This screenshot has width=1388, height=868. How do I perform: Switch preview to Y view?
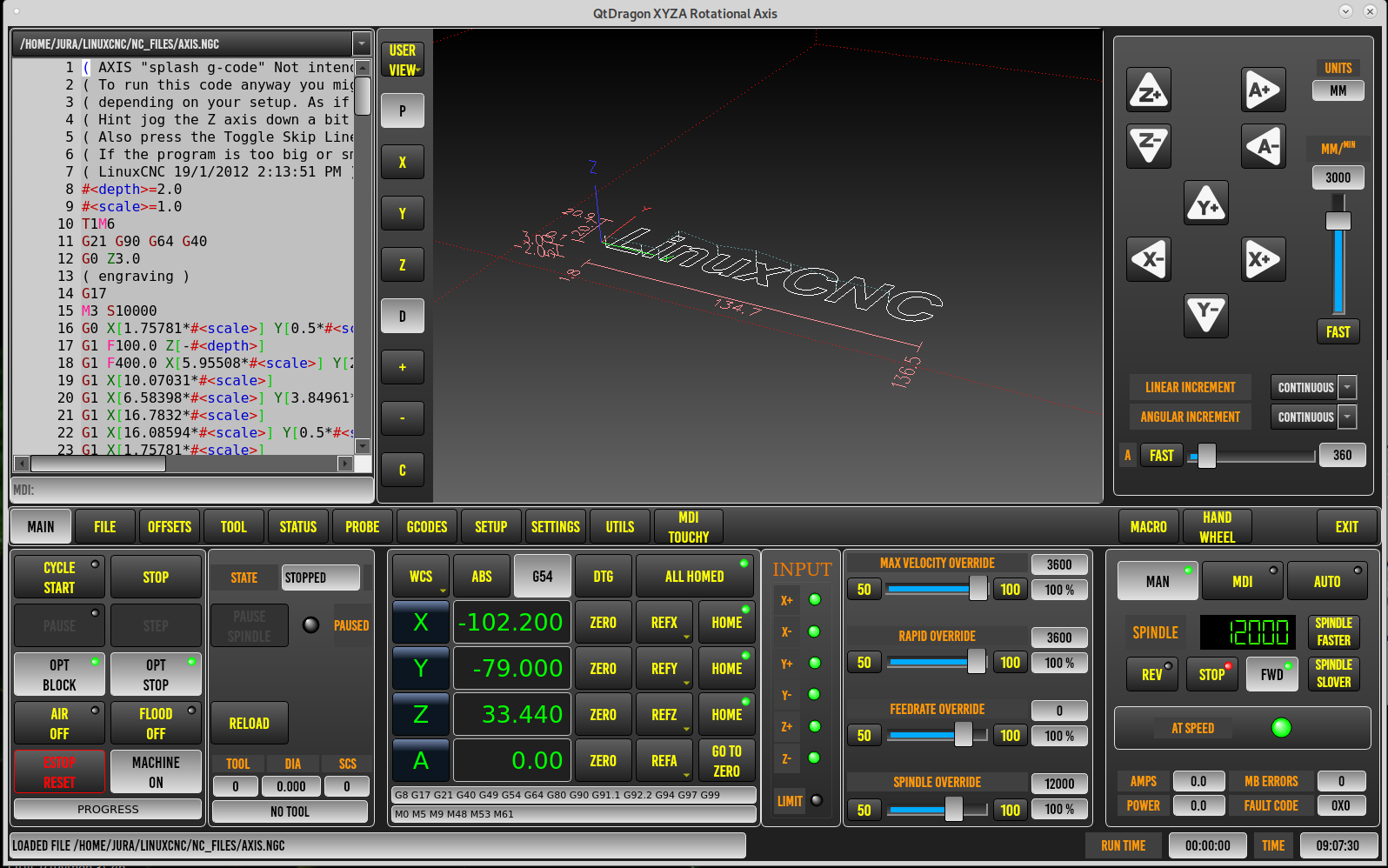point(402,213)
